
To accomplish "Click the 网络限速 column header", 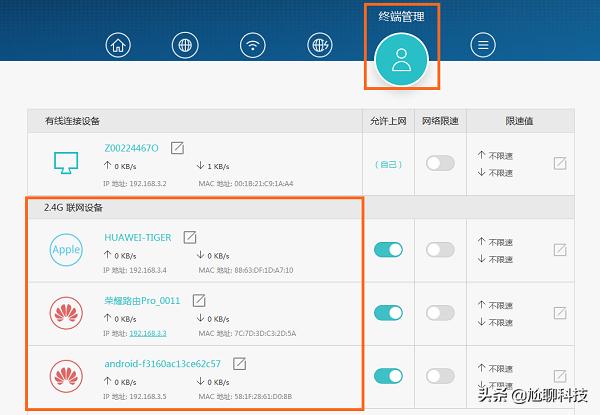I will pyautogui.click(x=440, y=121).
